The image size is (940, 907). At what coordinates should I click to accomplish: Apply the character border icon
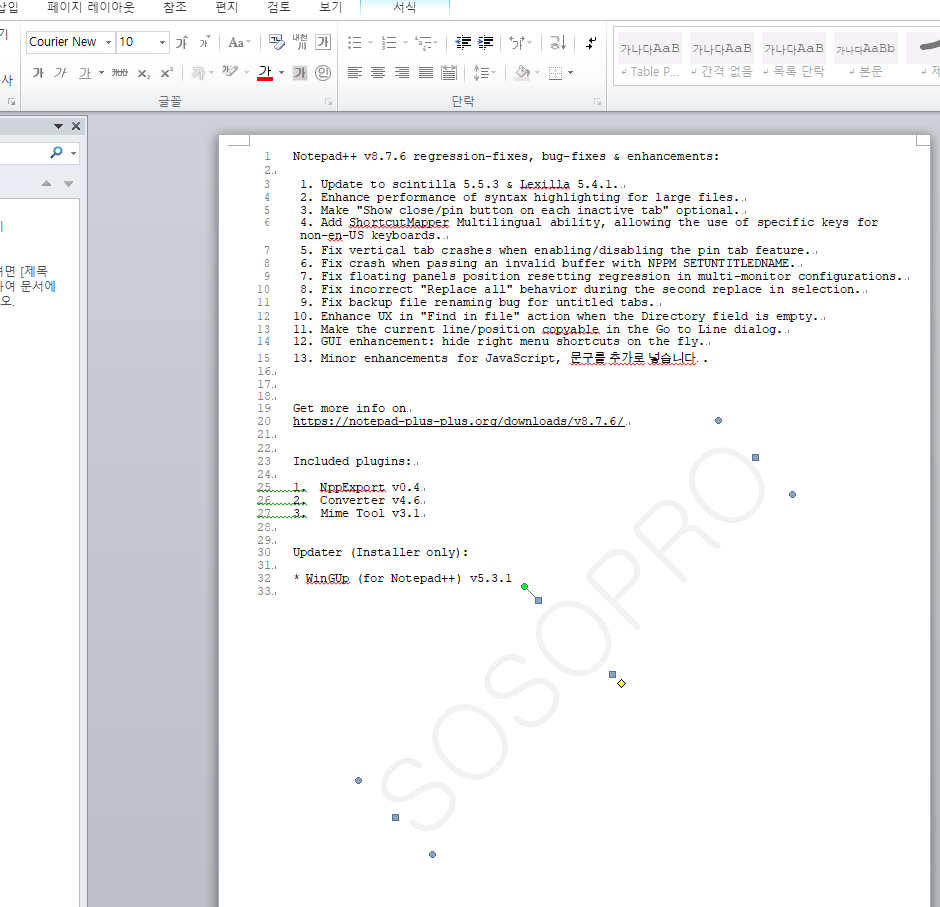(x=323, y=42)
